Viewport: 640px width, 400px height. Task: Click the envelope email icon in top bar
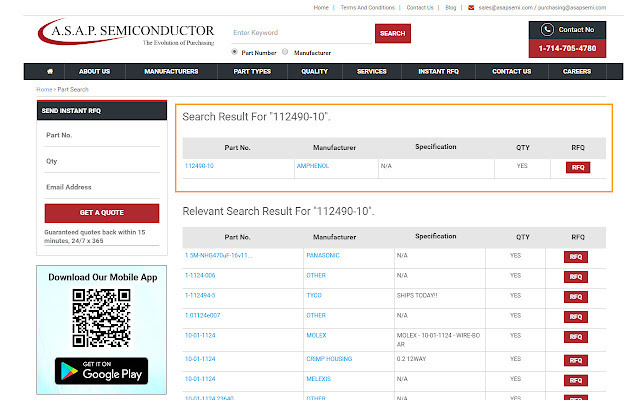pyautogui.click(x=471, y=7)
